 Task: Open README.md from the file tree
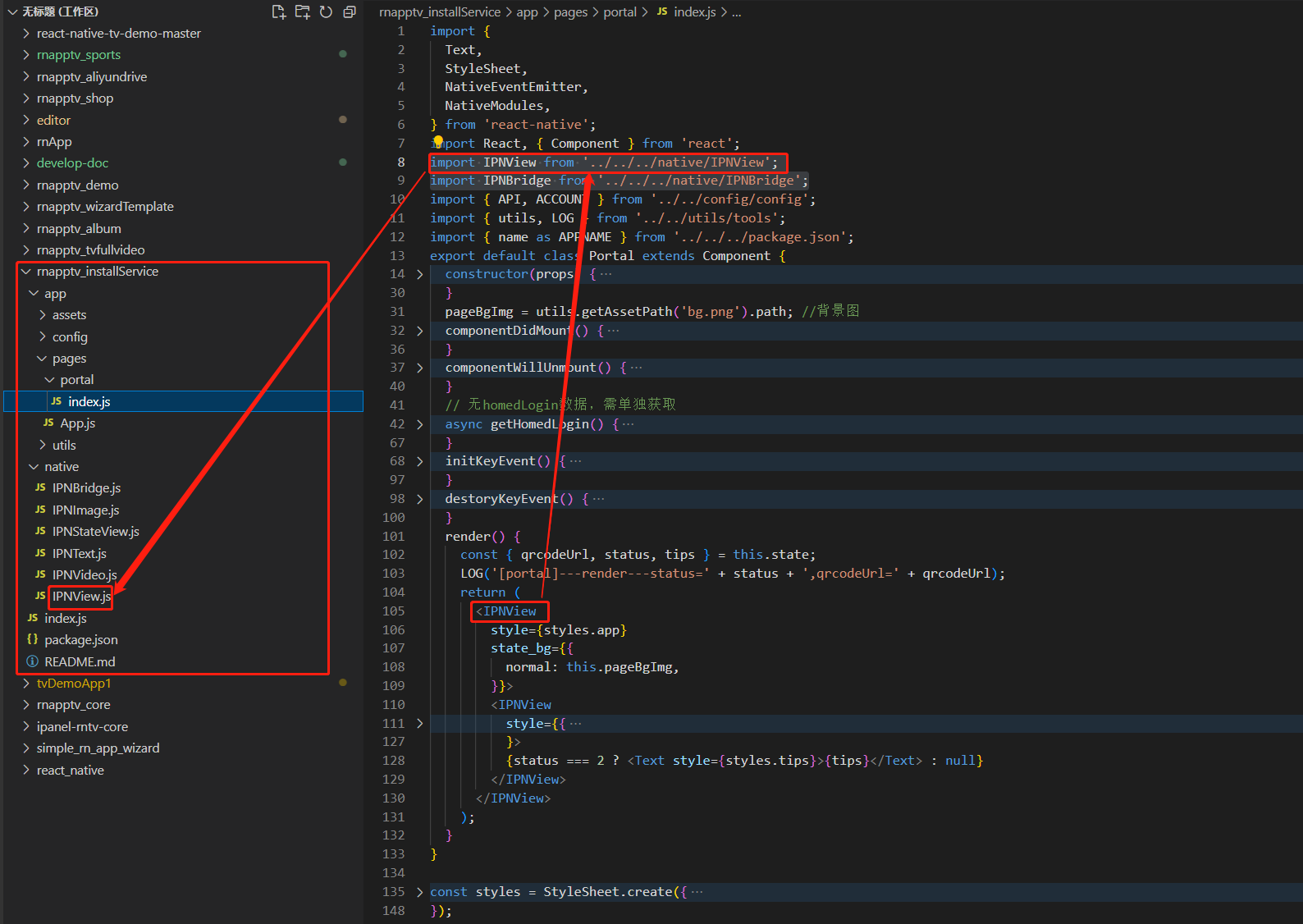(79, 661)
